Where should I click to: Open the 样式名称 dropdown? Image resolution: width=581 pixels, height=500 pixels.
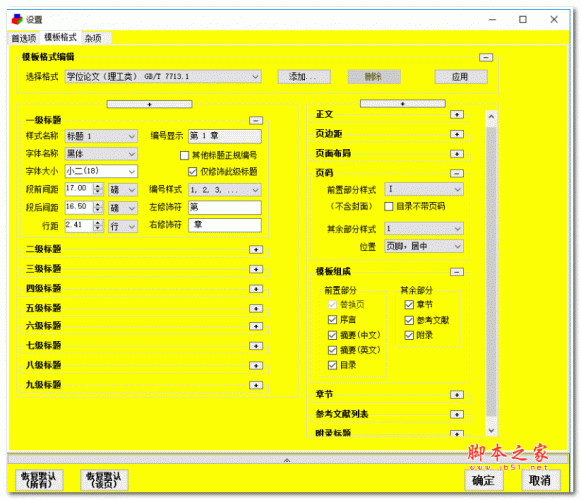[101, 136]
